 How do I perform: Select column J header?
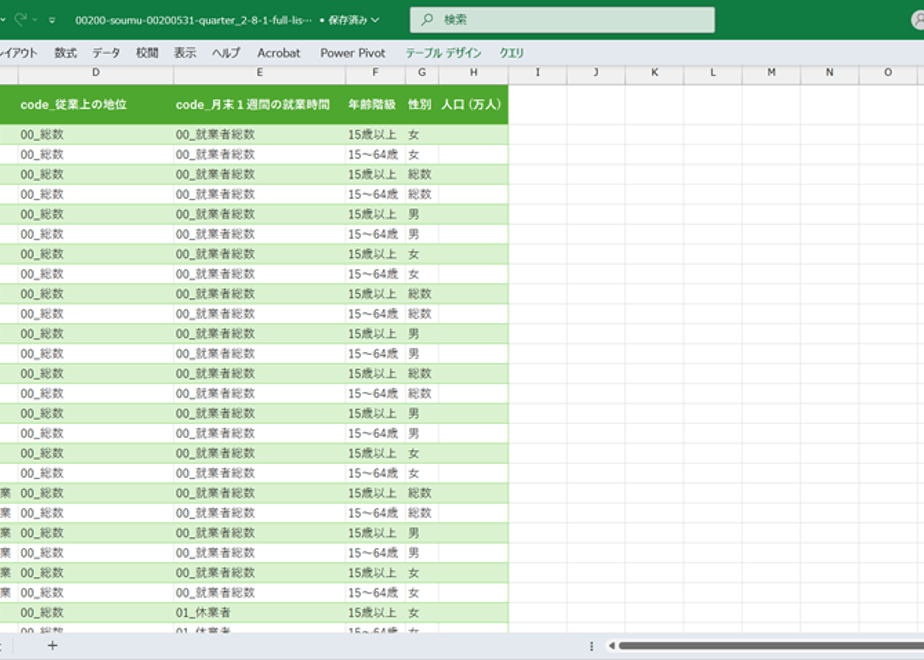(596, 73)
